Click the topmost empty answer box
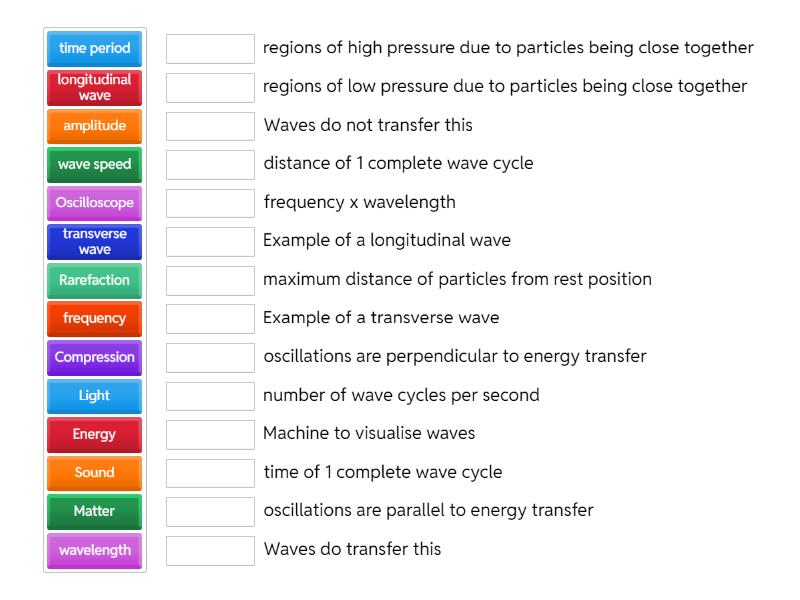This screenshot has width=800, height=600. click(210, 47)
